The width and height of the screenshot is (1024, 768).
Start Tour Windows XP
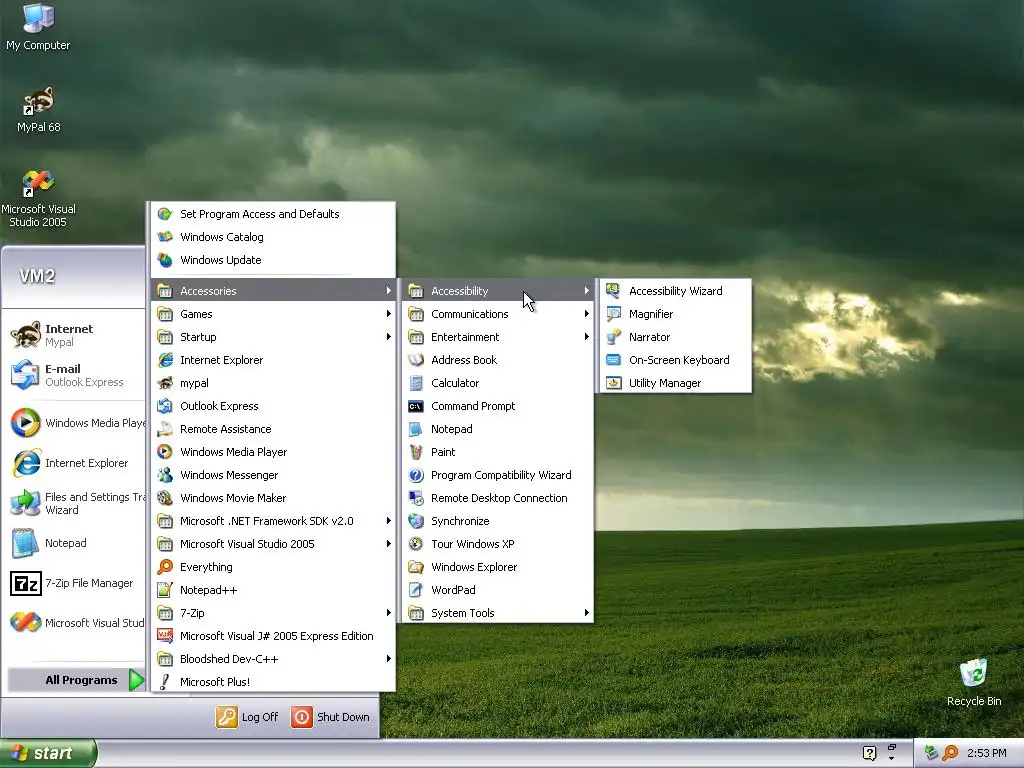pos(498,544)
